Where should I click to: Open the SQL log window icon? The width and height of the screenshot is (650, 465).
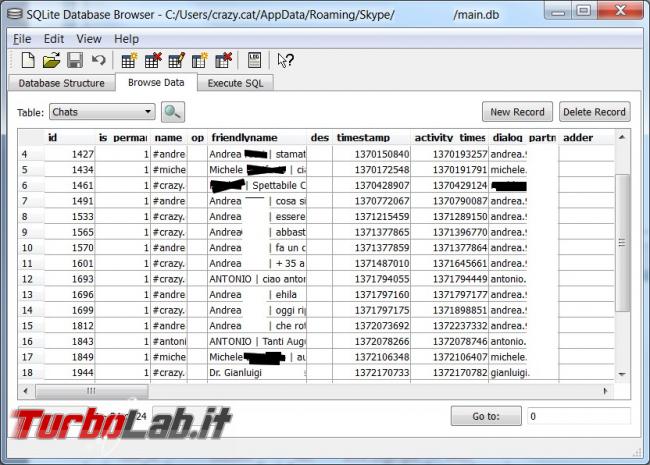click(x=254, y=61)
